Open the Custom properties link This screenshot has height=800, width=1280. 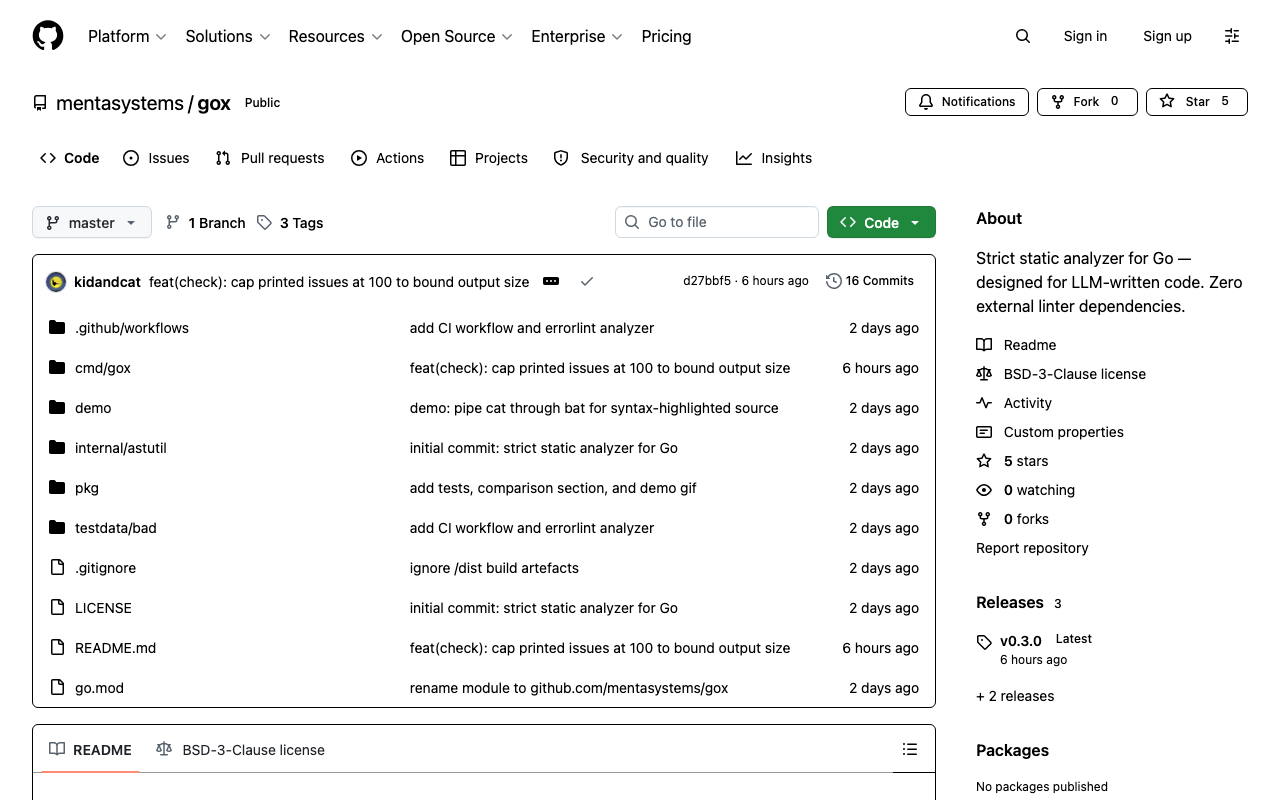[1050, 432]
